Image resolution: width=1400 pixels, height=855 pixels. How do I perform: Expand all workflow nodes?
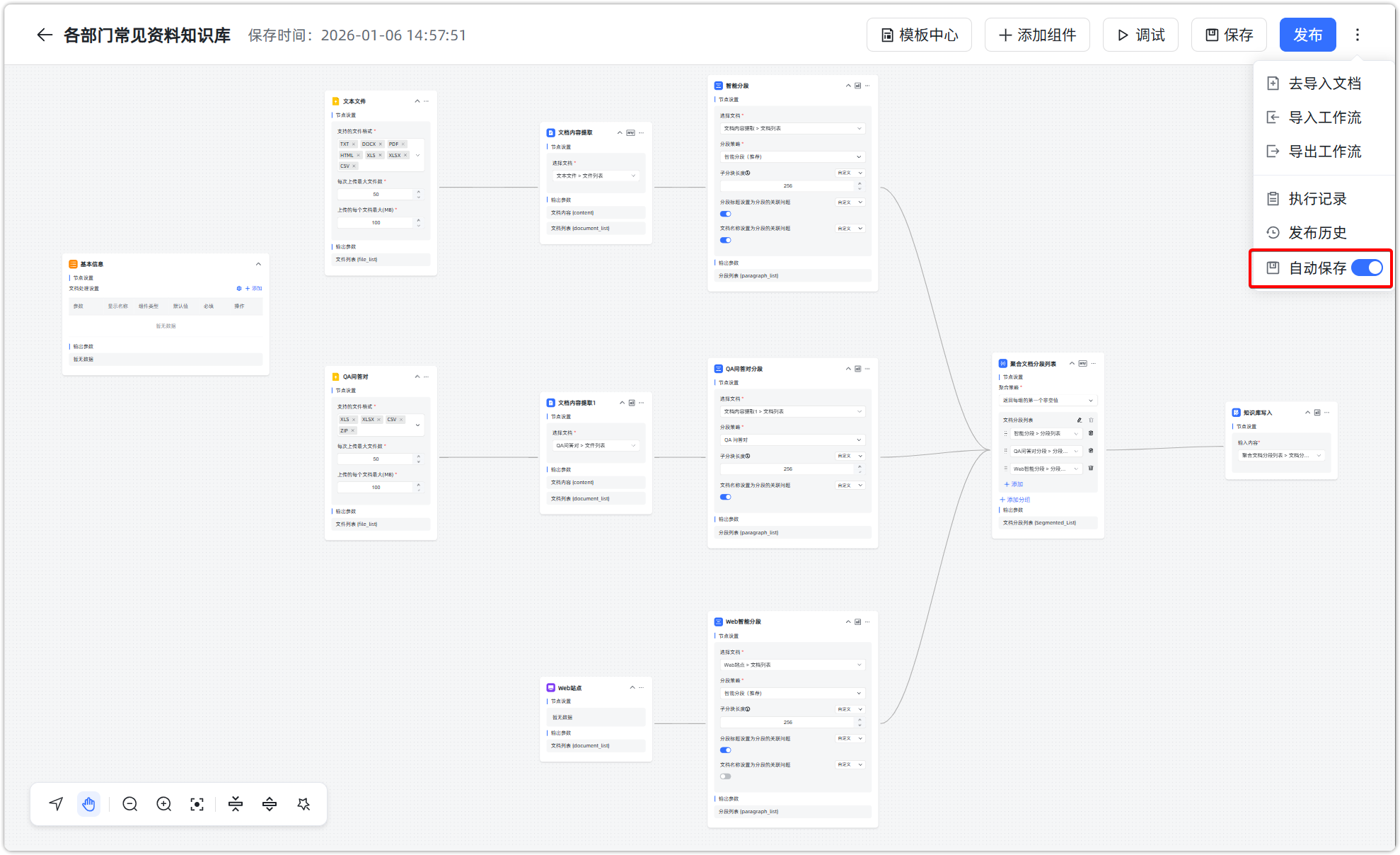tap(270, 804)
